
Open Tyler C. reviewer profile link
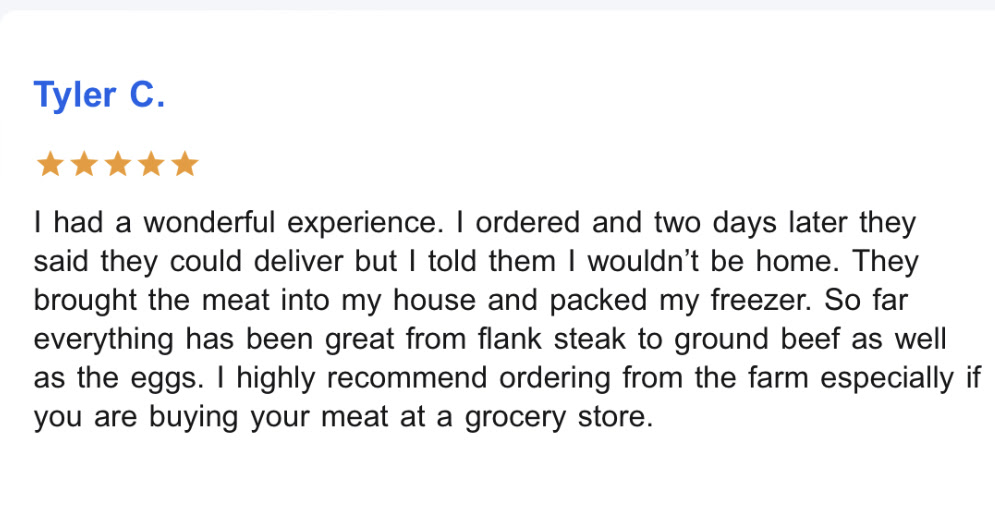click(99, 95)
